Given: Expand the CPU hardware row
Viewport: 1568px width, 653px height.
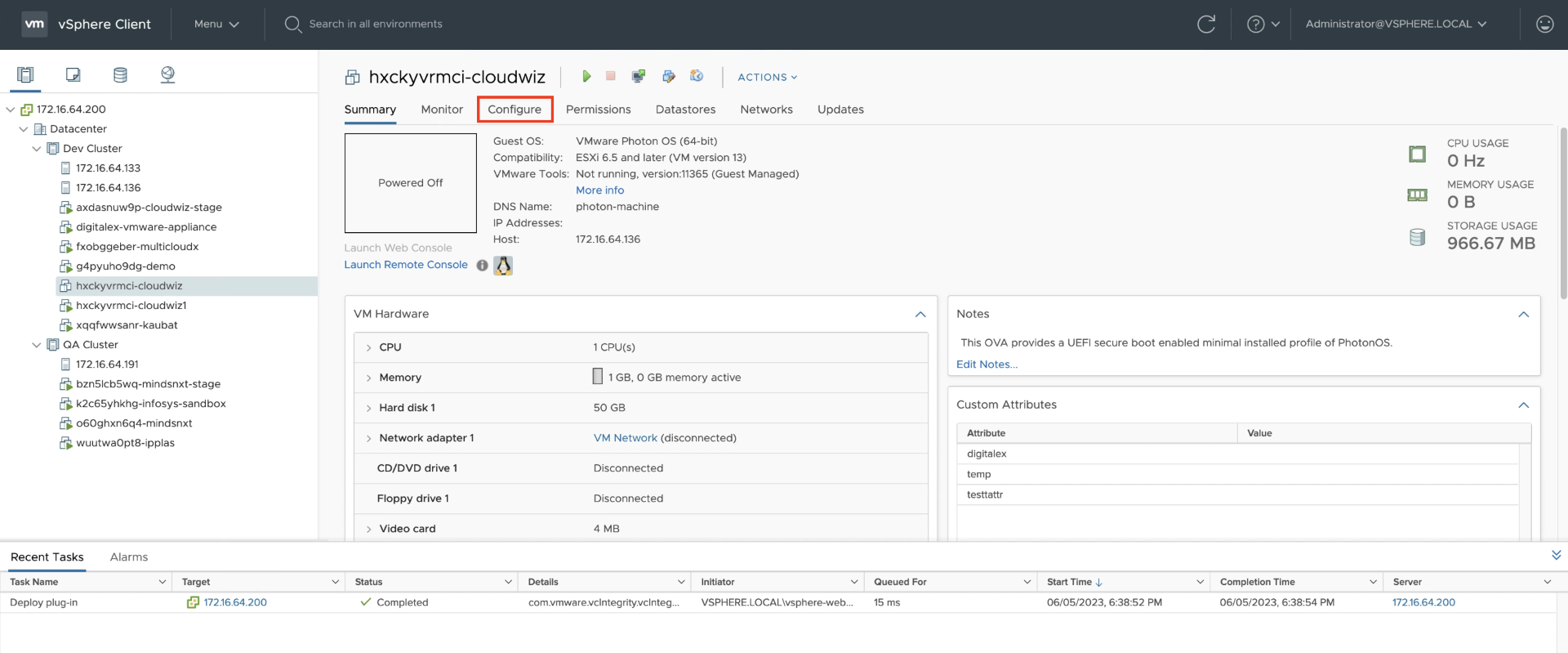Looking at the screenshot, I should coord(369,347).
